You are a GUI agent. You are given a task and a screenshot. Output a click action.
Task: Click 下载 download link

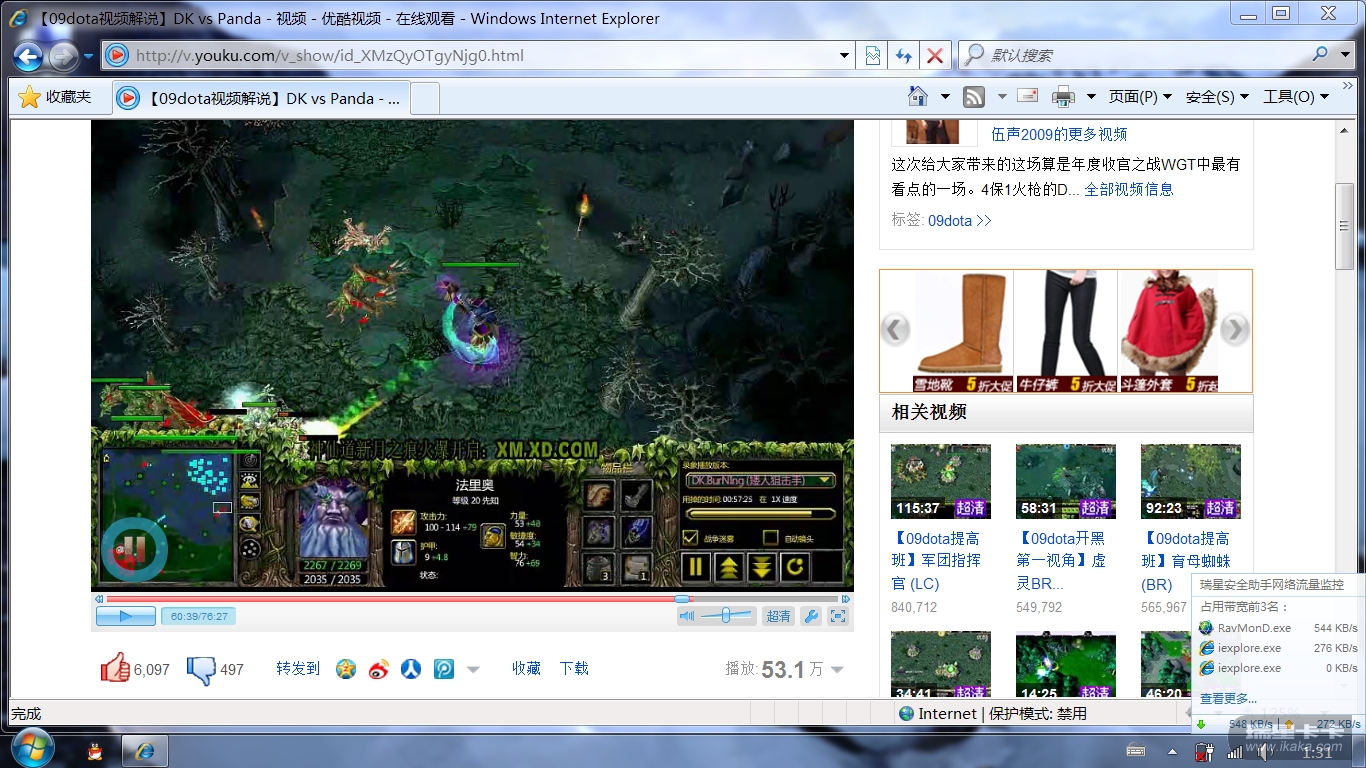574,669
